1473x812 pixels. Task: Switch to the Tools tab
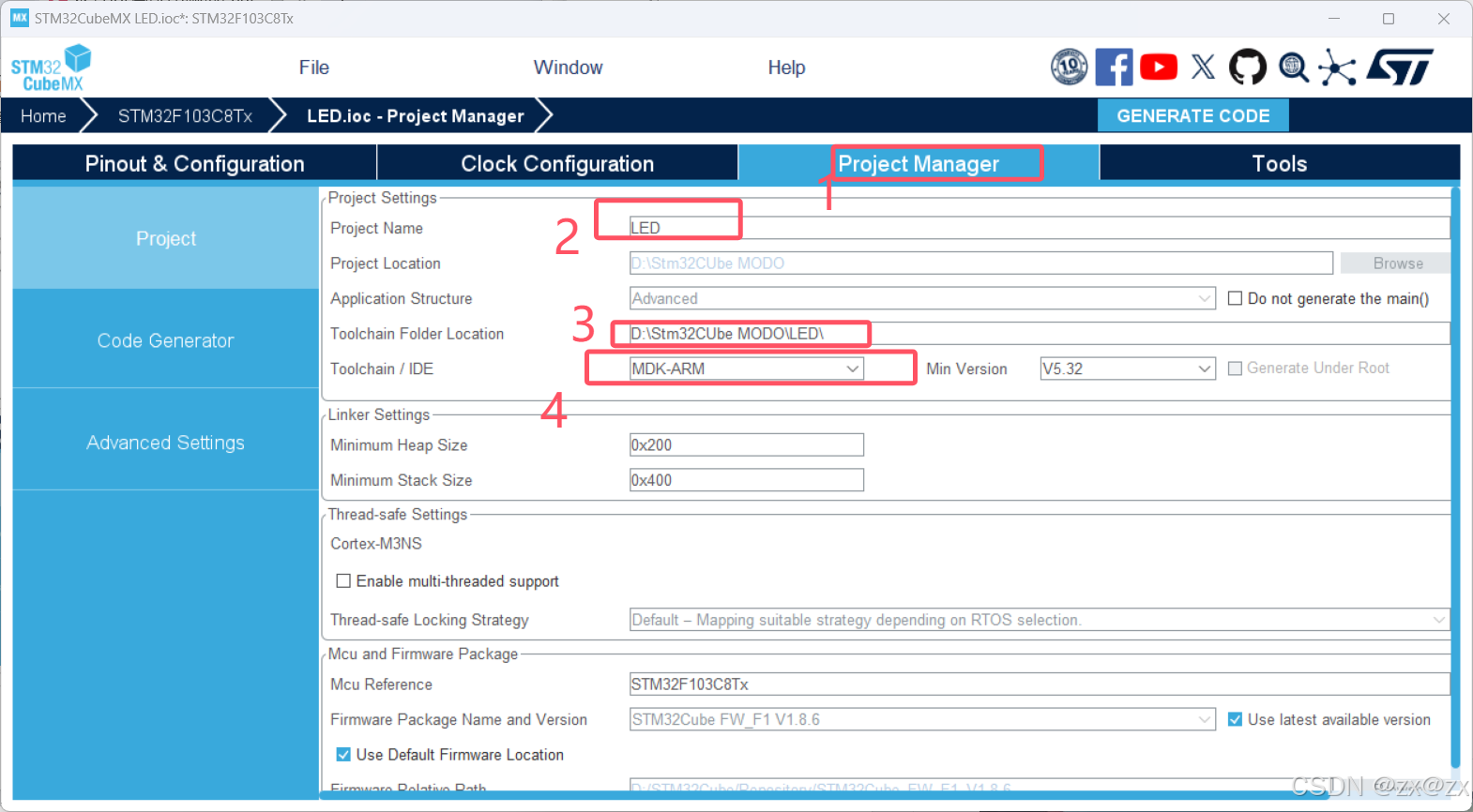[1280, 163]
